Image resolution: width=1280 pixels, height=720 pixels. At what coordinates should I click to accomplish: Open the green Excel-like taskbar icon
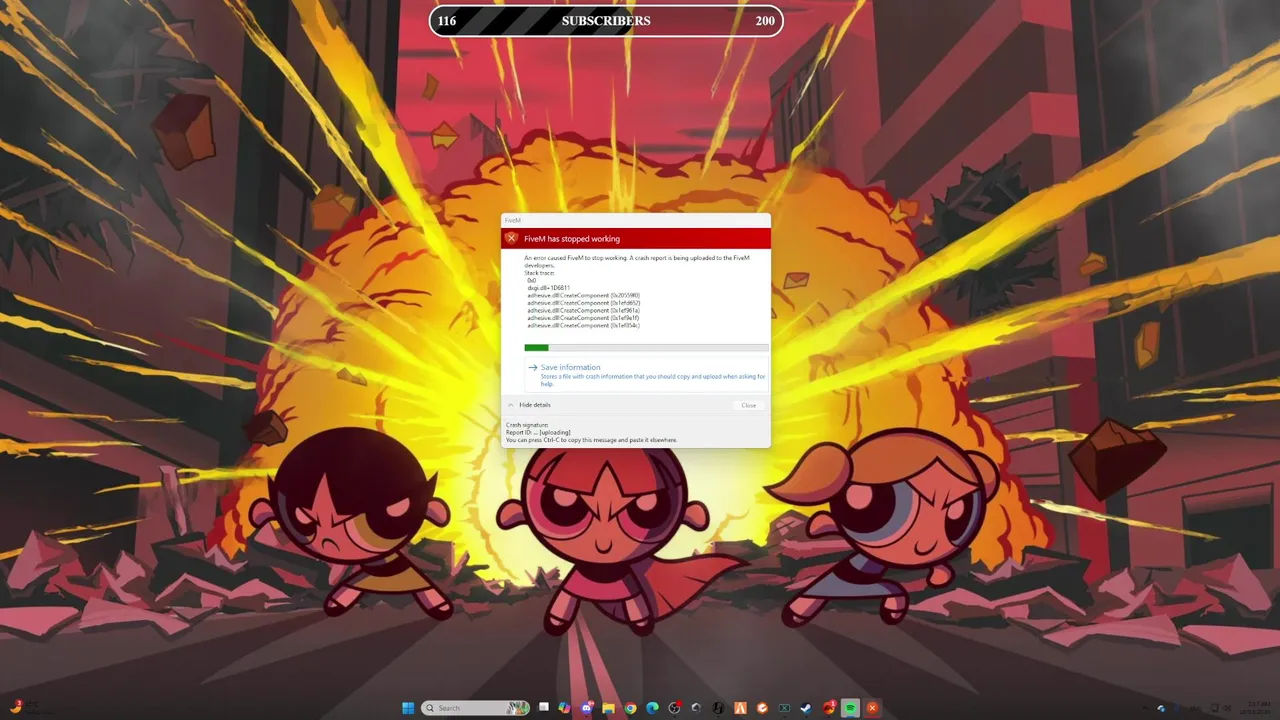coord(784,708)
